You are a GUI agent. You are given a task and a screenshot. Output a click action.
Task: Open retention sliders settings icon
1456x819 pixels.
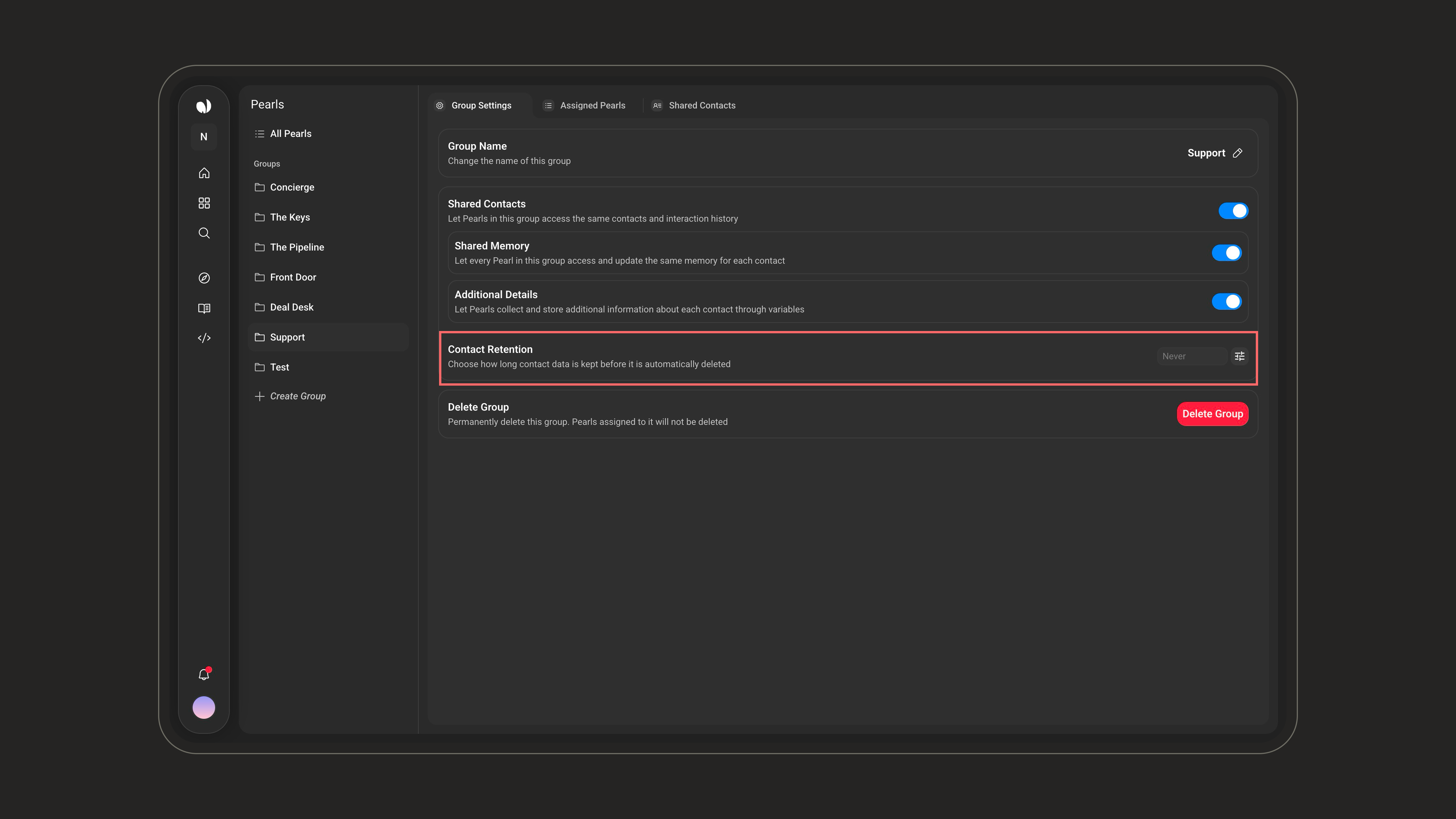pyautogui.click(x=1240, y=356)
